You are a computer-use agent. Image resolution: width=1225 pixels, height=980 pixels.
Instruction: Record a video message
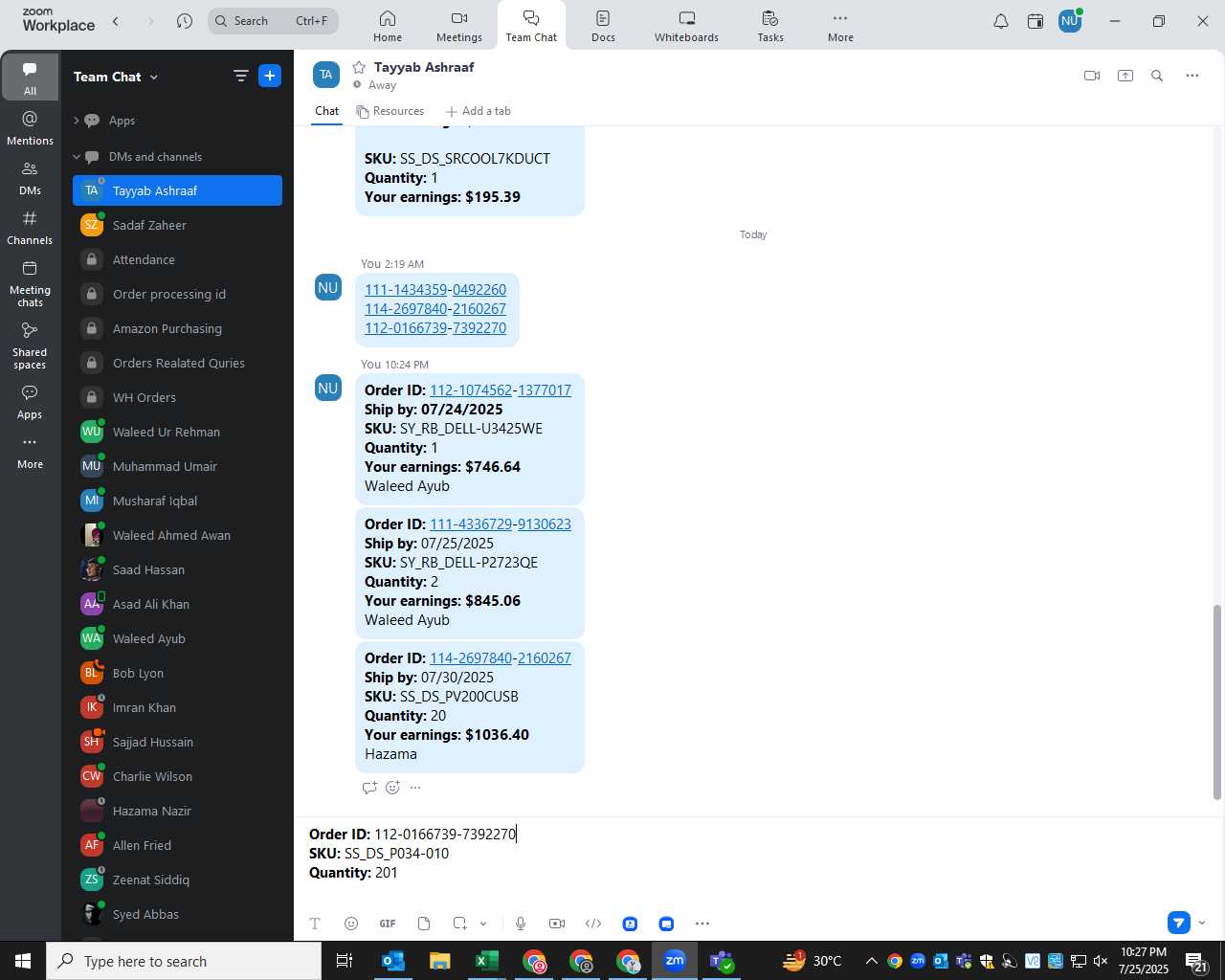[557, 924]
